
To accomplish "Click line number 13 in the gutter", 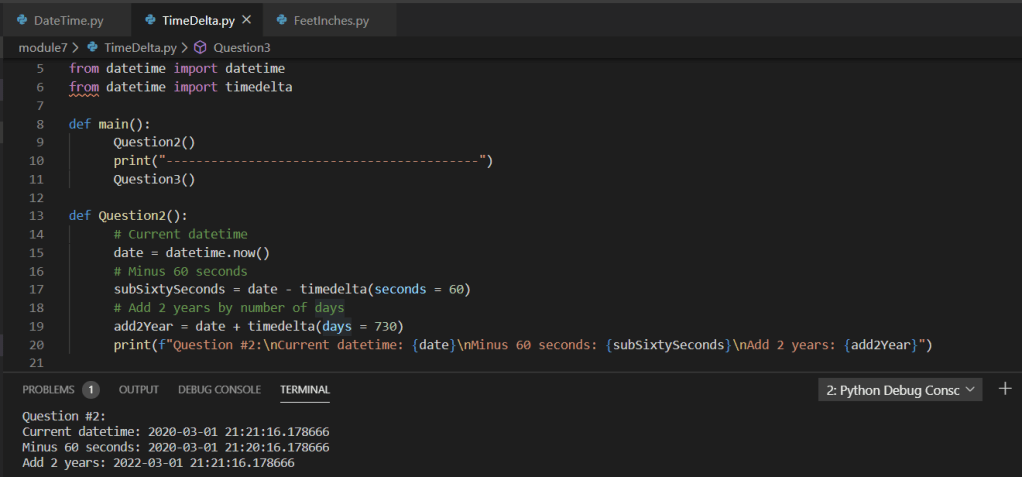I will point(39,216).
